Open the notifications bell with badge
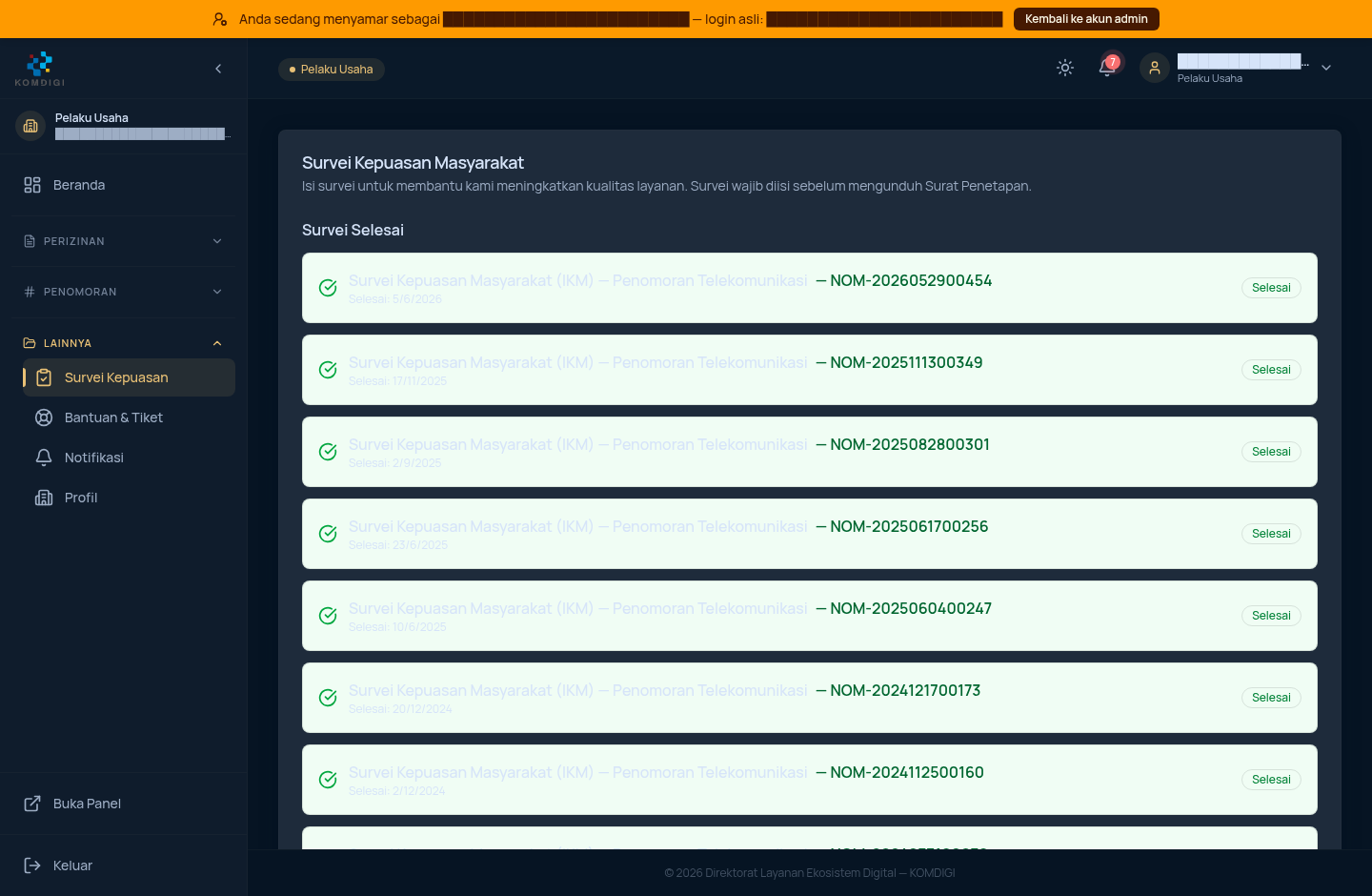The width and height of the screenshot is (1372, 896). click(1107, 68)
